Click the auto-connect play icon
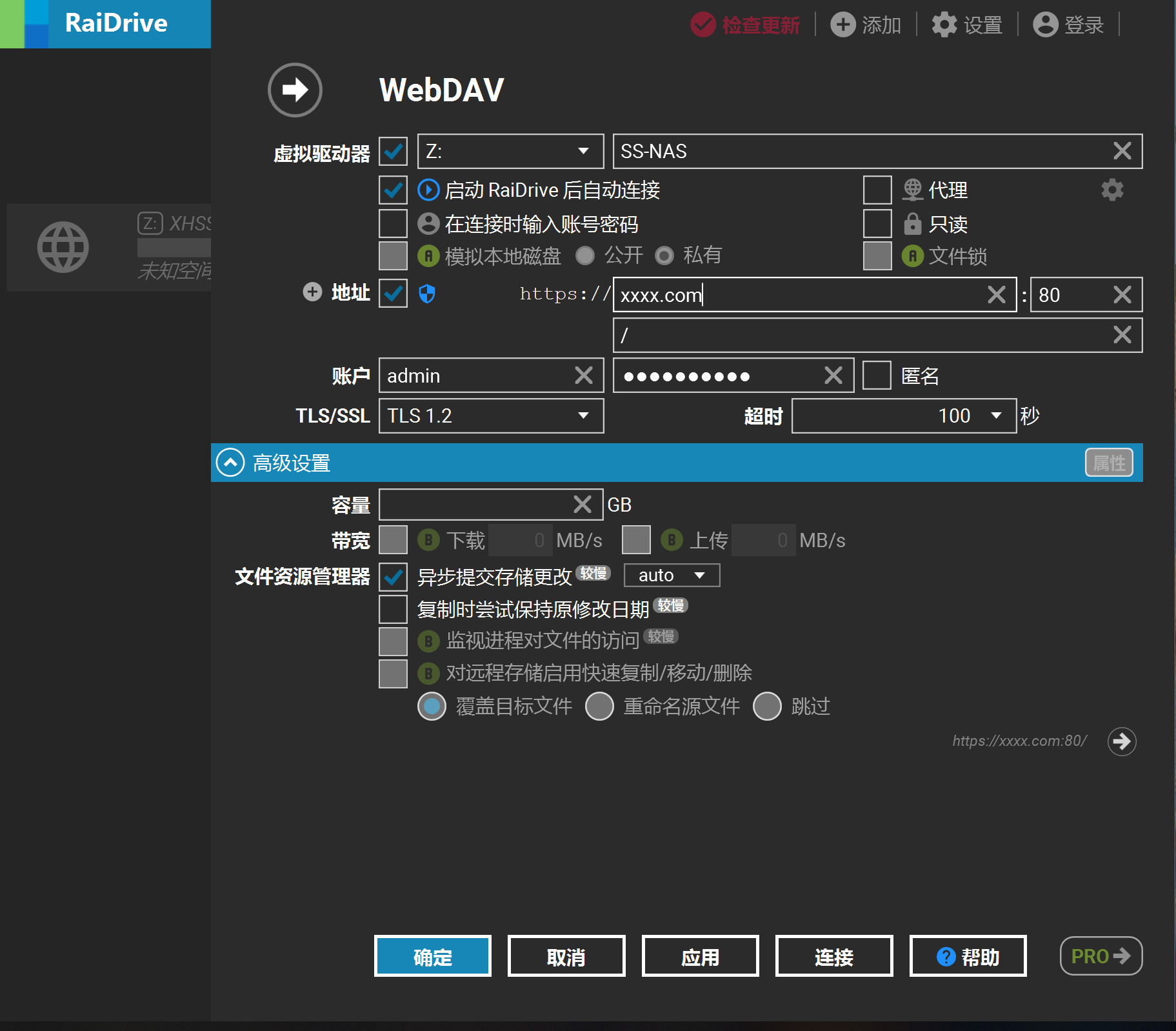Image resolution: width=1176 pixels, height=1031 pixels. point(428,190)
